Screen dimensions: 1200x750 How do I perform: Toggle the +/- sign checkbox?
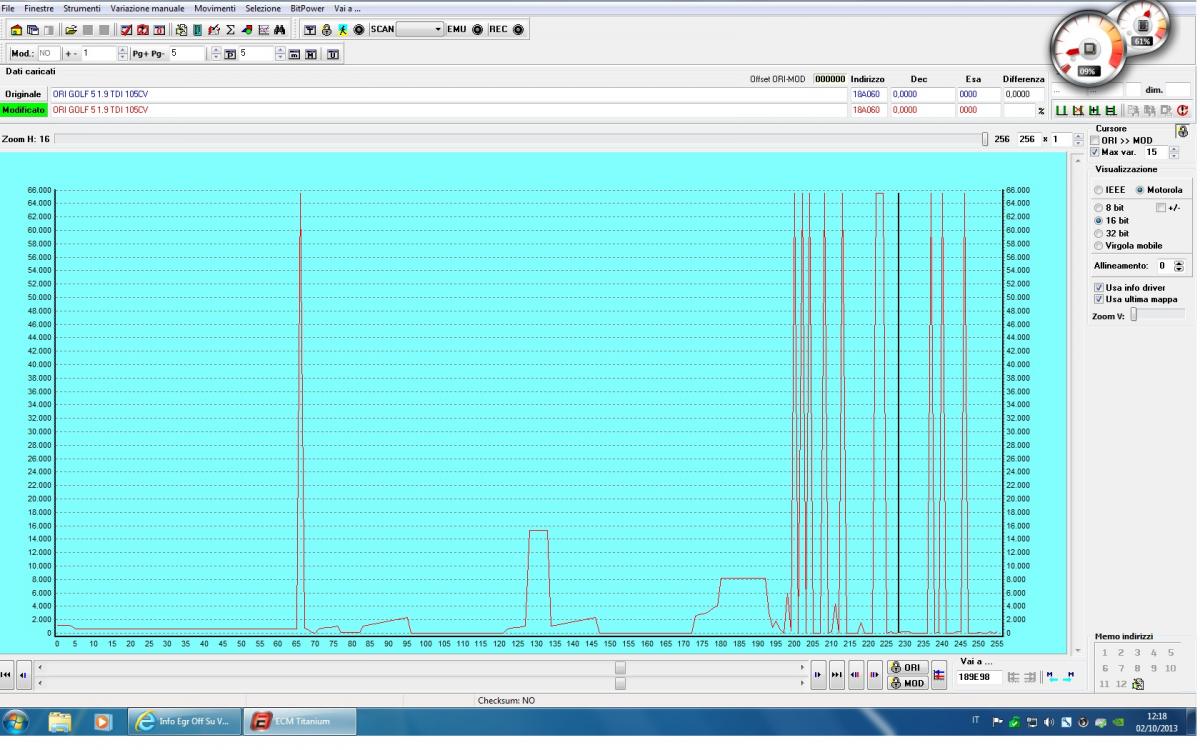(x=1161, y=207)
